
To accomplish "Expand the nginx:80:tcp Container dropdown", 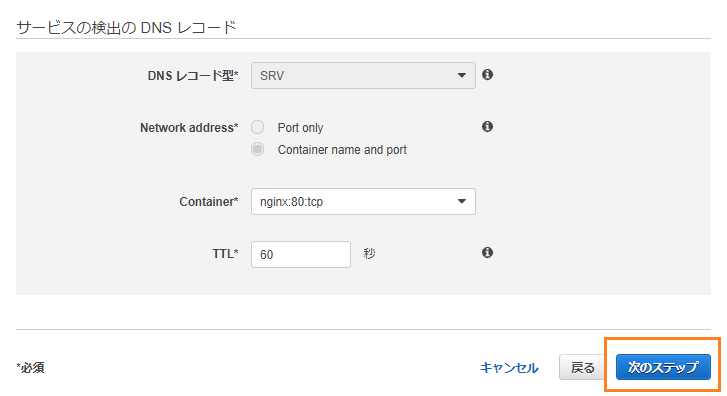I will coord(363,201).
